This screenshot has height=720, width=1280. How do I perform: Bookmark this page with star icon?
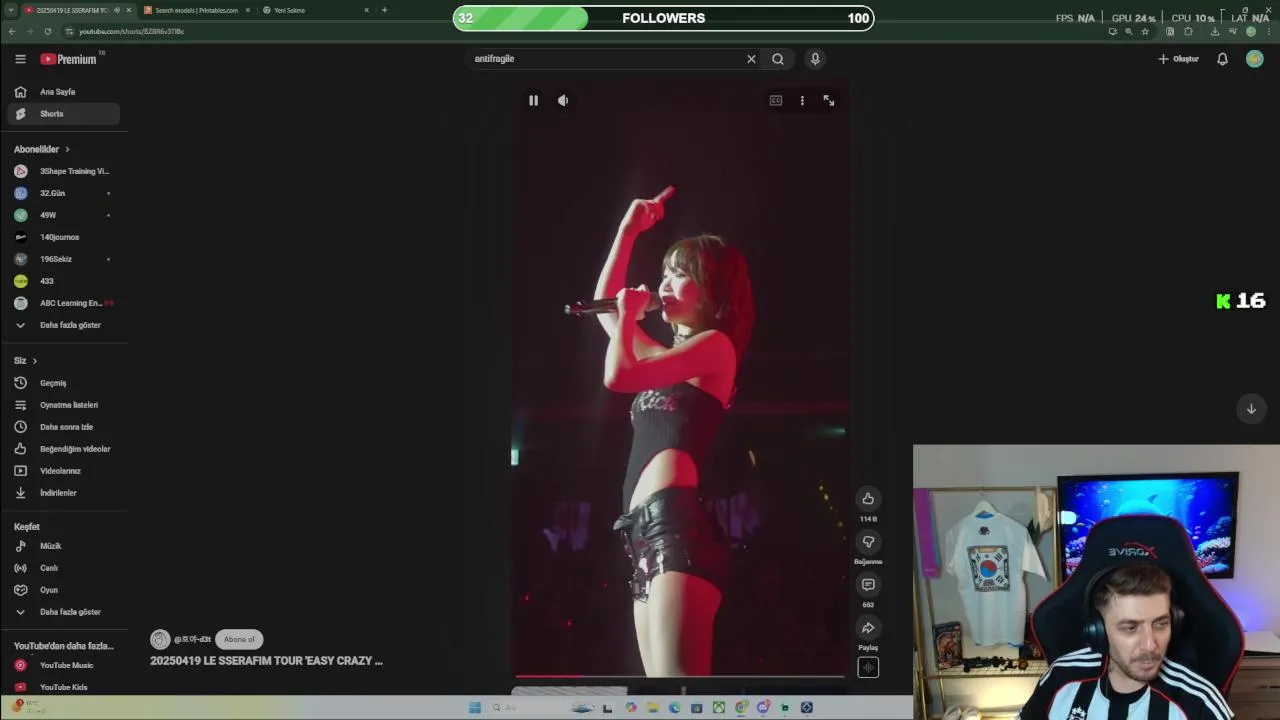click(x=1145, y=31)
